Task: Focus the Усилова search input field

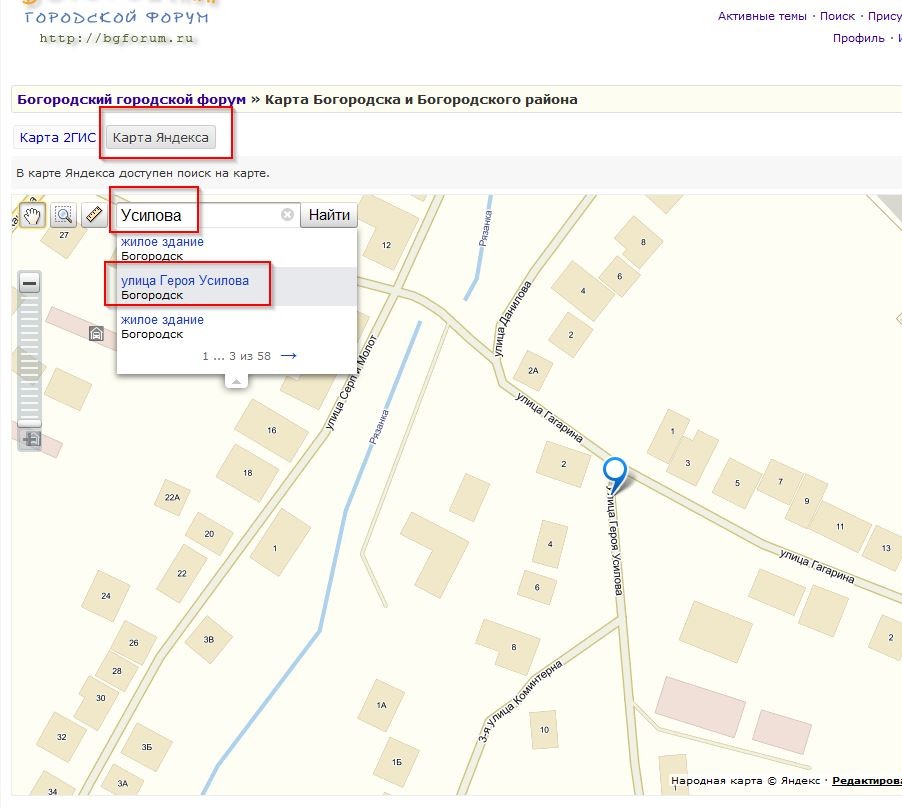Action: click(x=195, y=215)
